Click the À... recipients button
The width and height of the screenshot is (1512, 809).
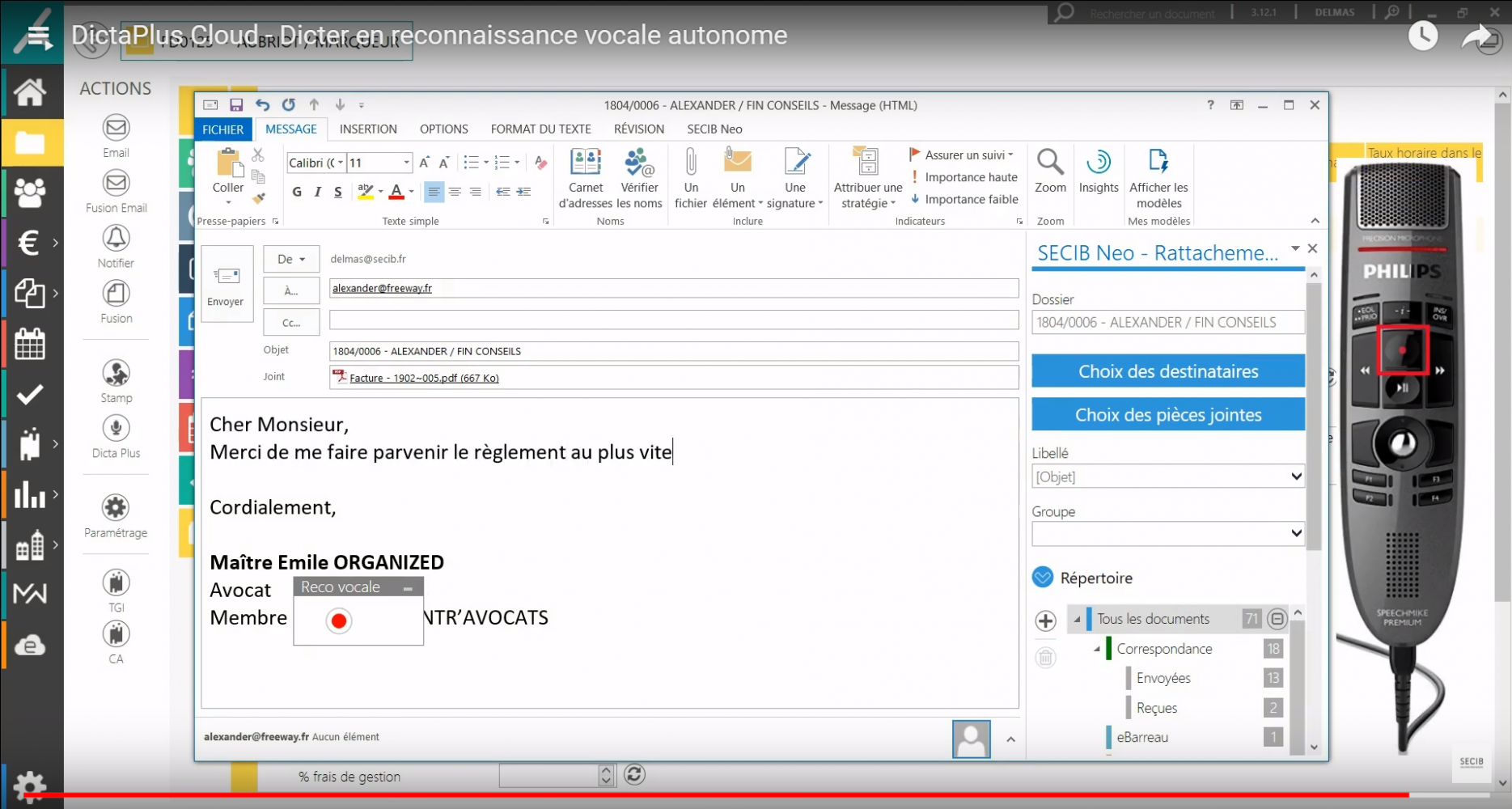pyautogui.click(x=291, y=290)
